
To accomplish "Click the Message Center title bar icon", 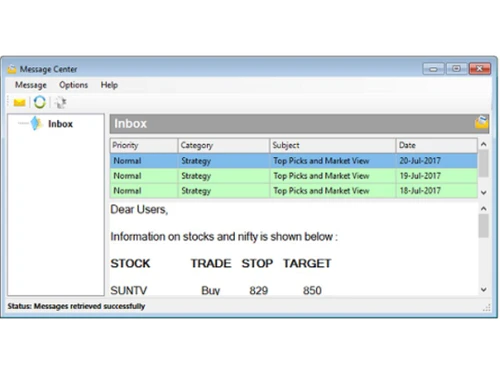I will tap(12, 69).
